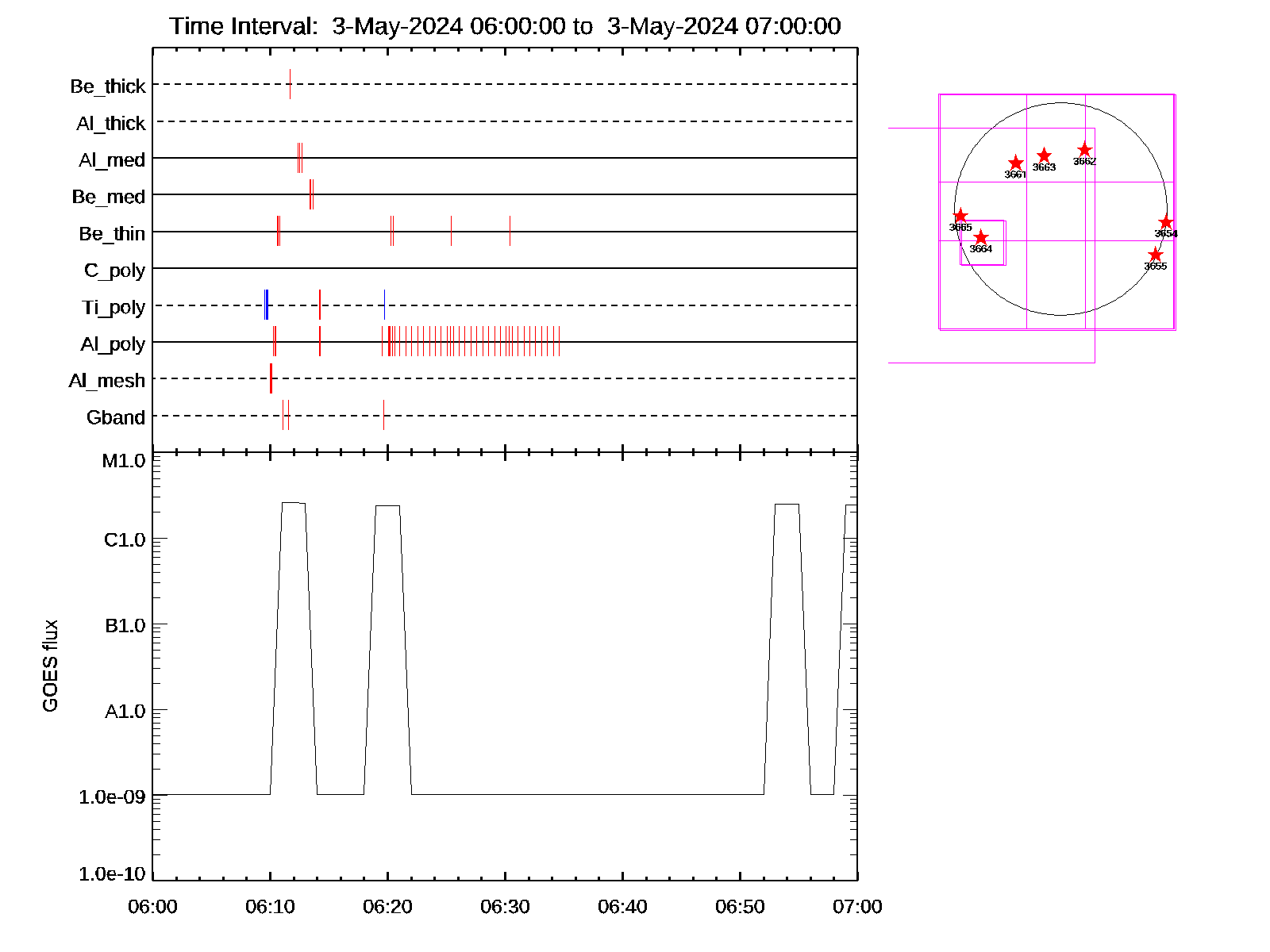This screenshot has height=952, width=1270.
Task: Click the M1.0 flux level label
Action: [124, 461]
